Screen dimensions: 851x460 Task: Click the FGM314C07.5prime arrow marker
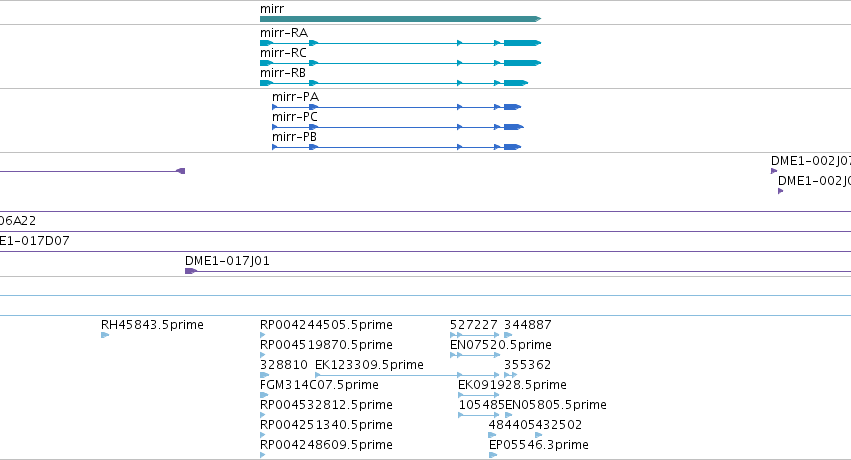point(264,395)
